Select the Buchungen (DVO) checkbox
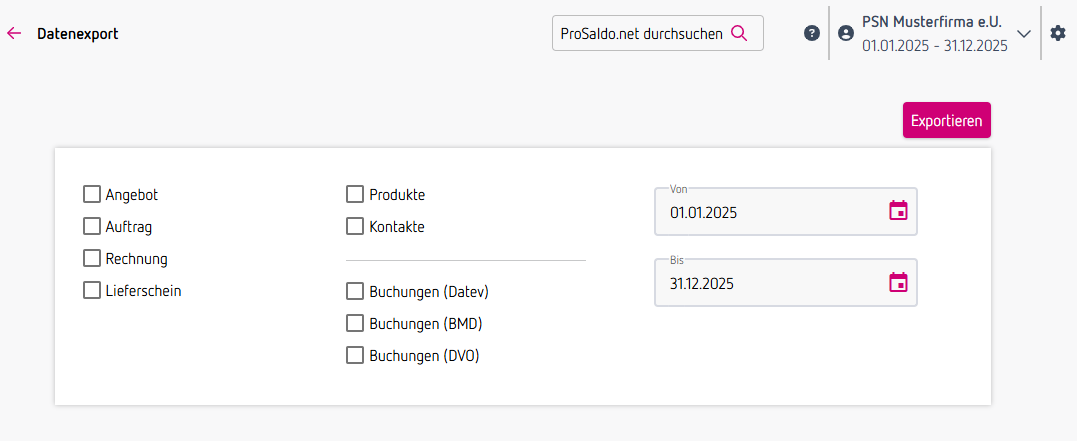 pos(355,355)
